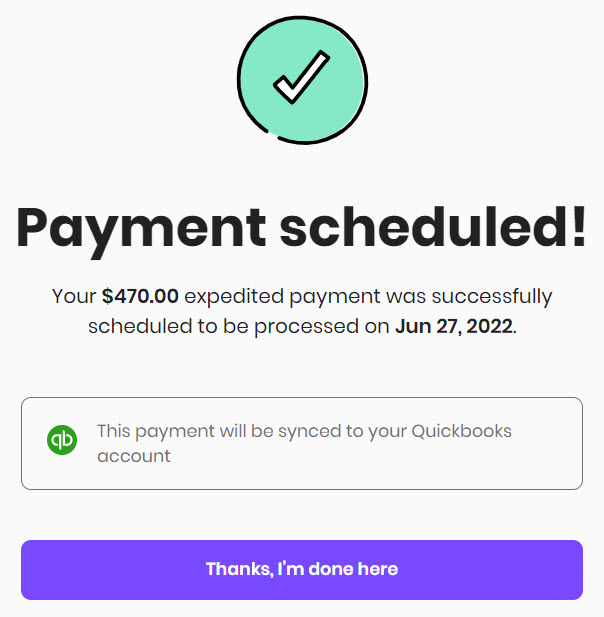Click the word "Quickbooks" in the sync notice
Image resolution: width=604 pixels, height=617 pixels.
pos(462,430)
